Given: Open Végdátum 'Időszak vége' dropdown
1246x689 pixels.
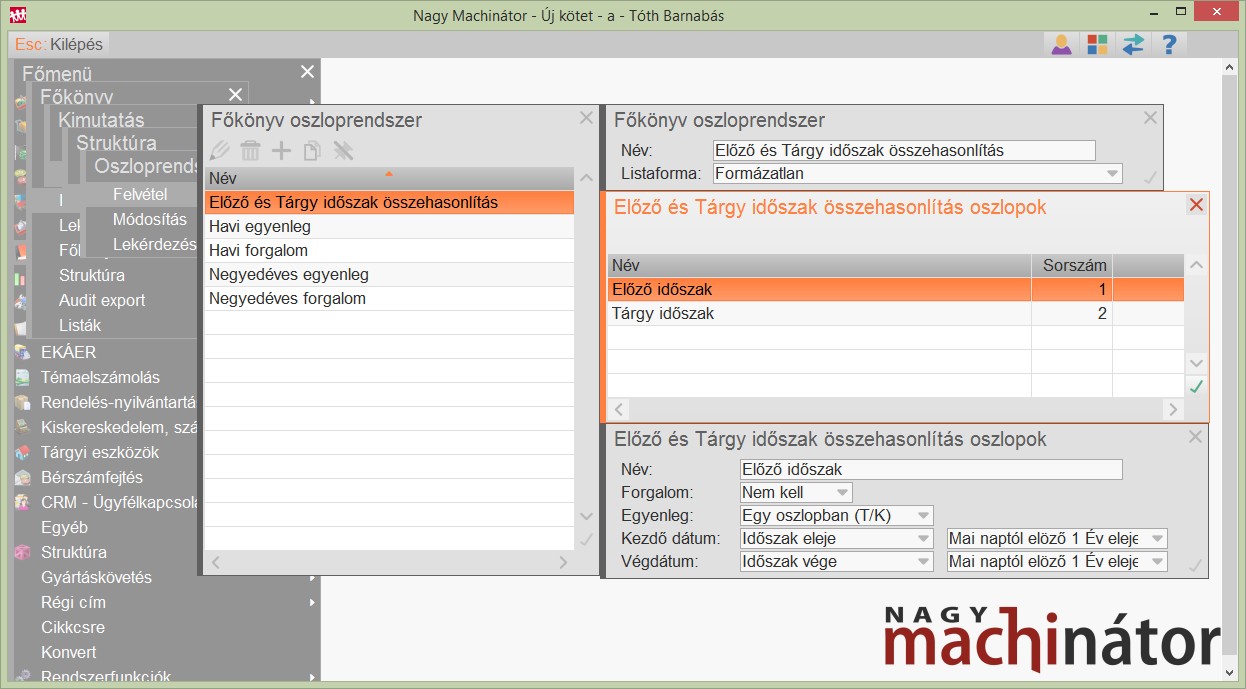Looking at the screenshot, I should (923, 562).
